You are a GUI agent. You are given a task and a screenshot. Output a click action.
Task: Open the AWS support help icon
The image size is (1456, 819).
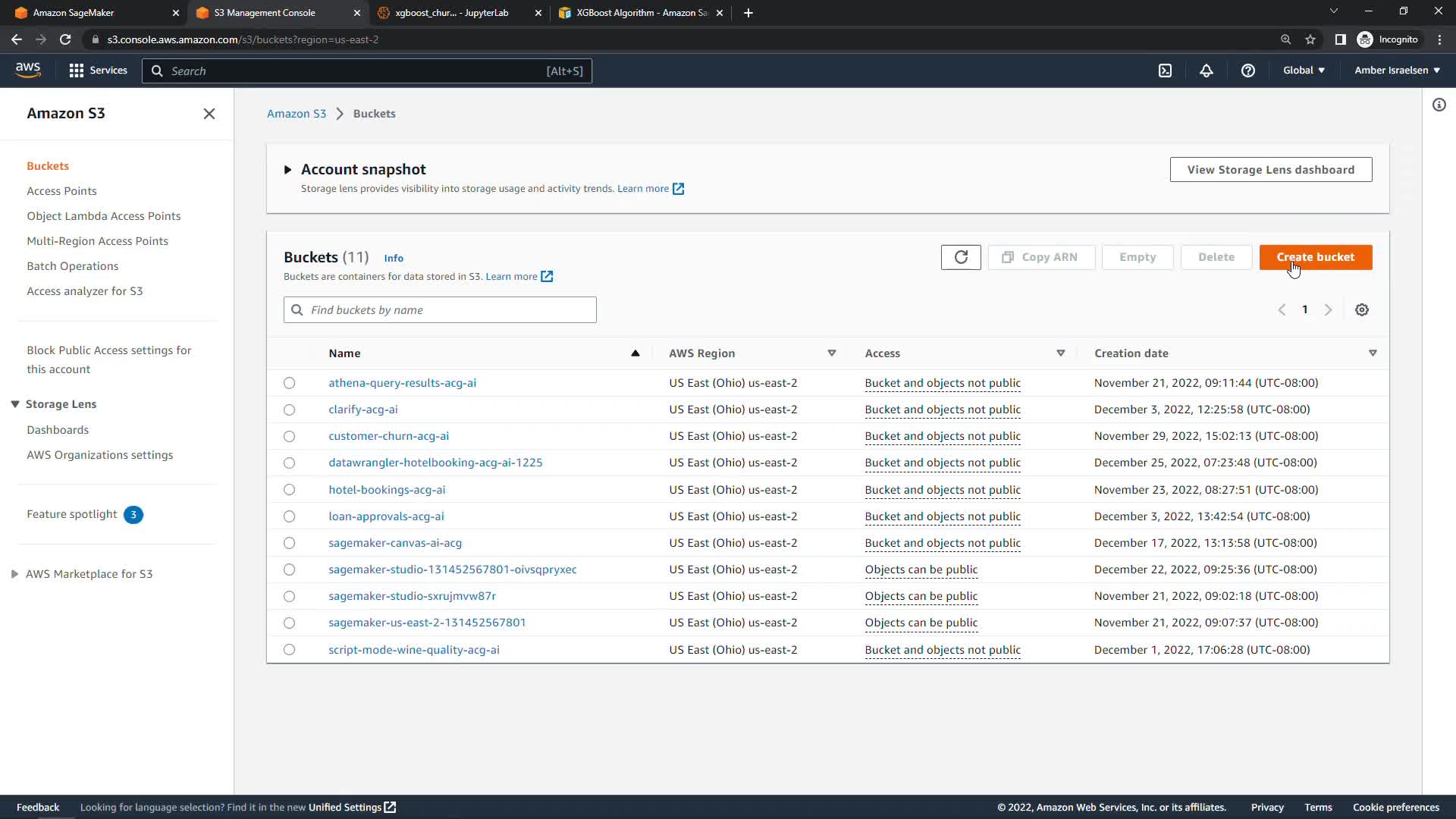tap(1247, 71)
